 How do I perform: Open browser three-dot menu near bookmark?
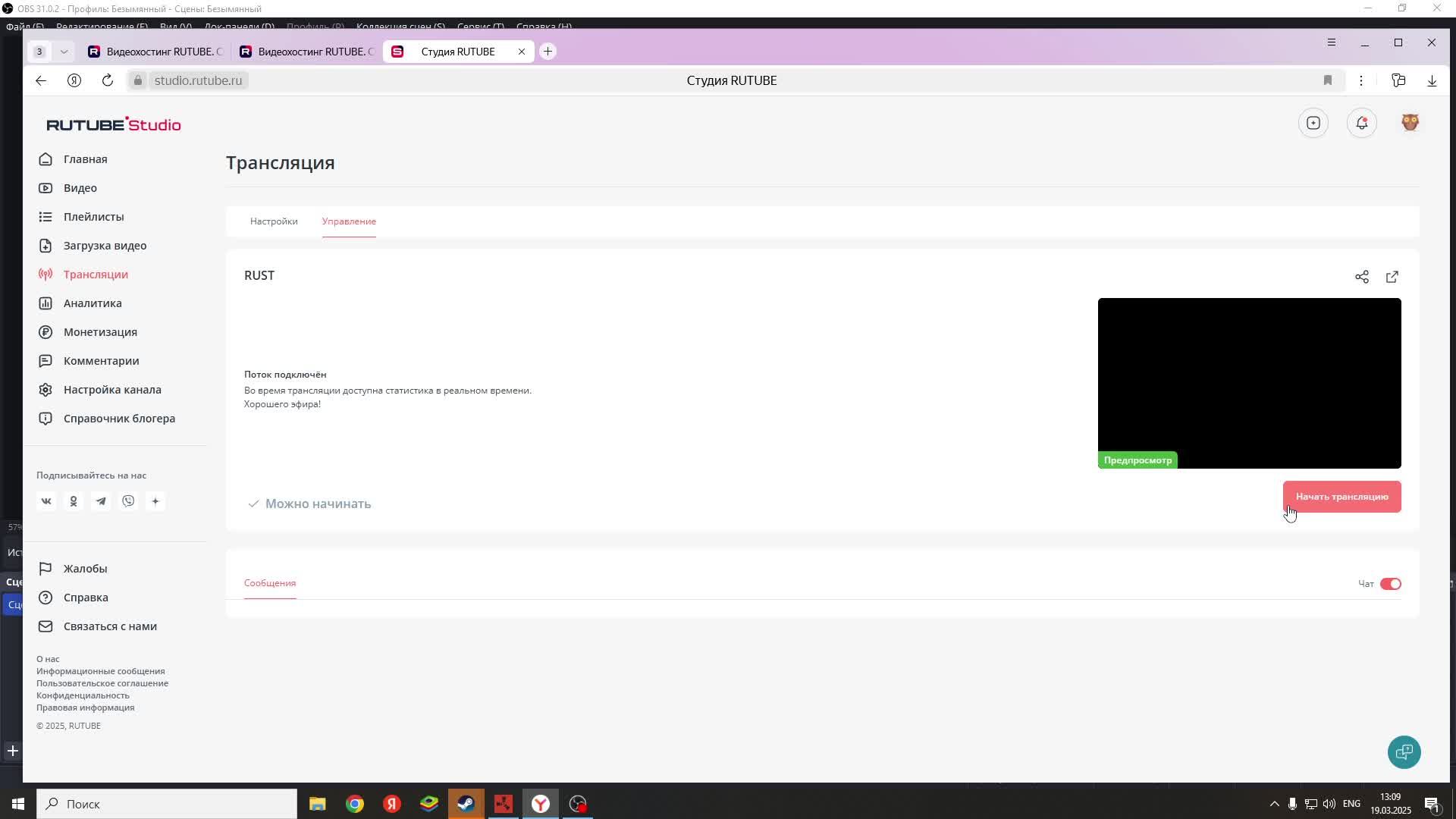pyautogui.click(x=1361, y=80)
